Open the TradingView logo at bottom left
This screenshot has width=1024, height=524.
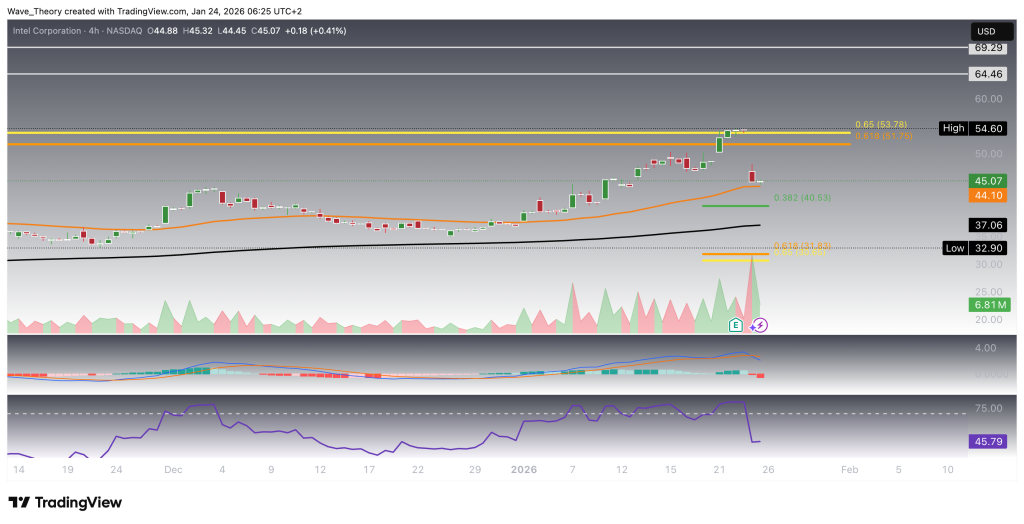point(65,502)
